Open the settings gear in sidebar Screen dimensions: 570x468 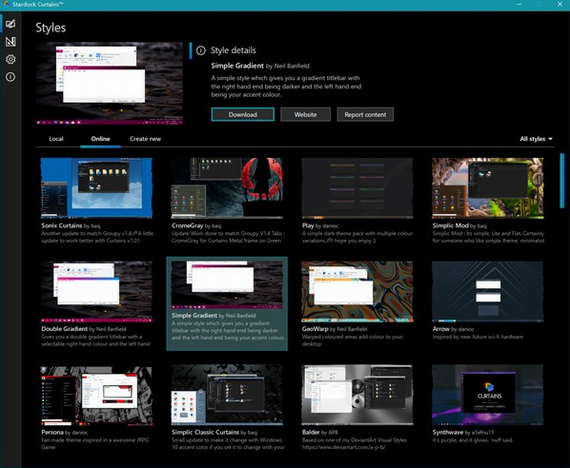click(x=11, y=59)
